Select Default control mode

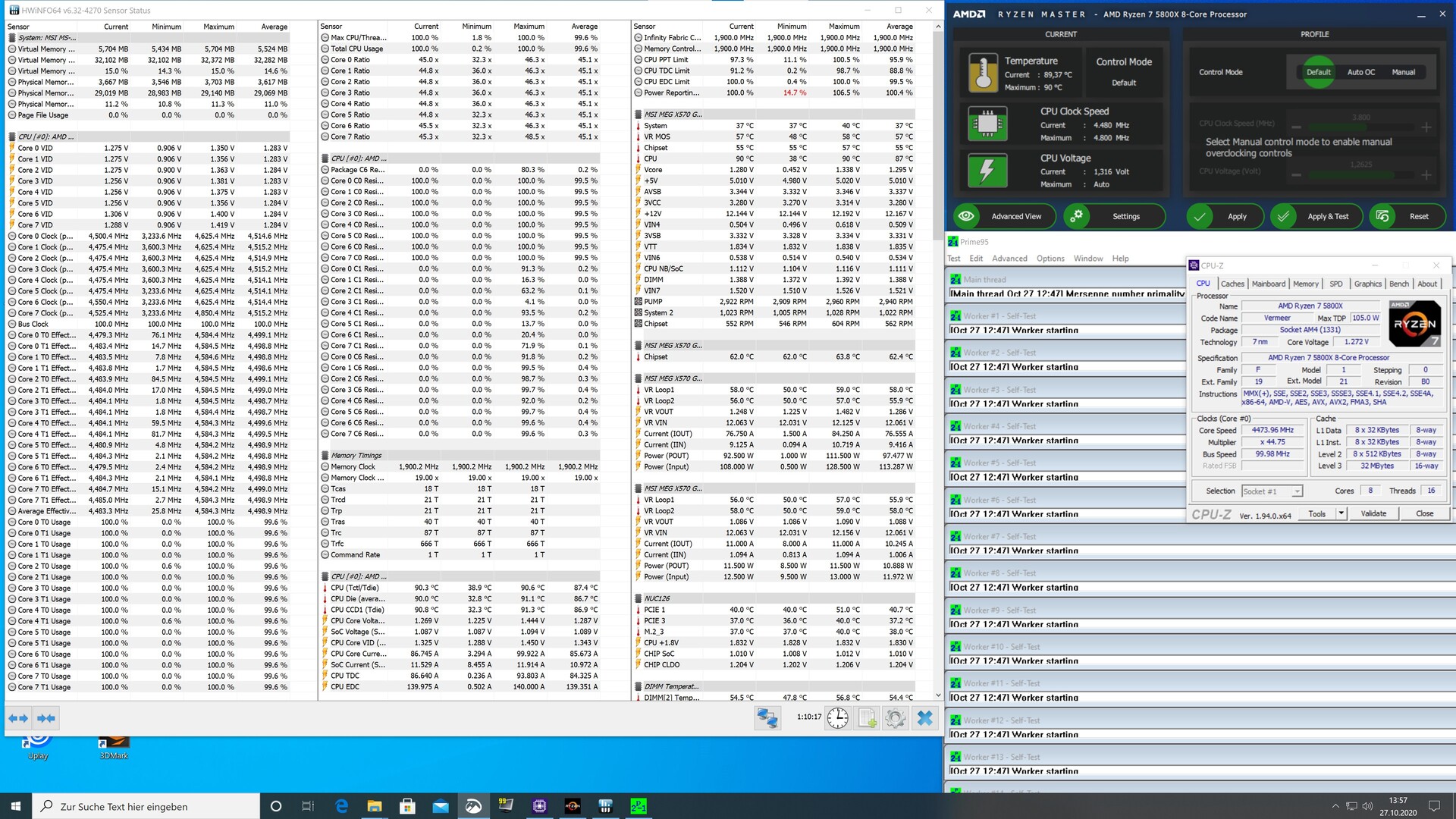(1318, 72)
